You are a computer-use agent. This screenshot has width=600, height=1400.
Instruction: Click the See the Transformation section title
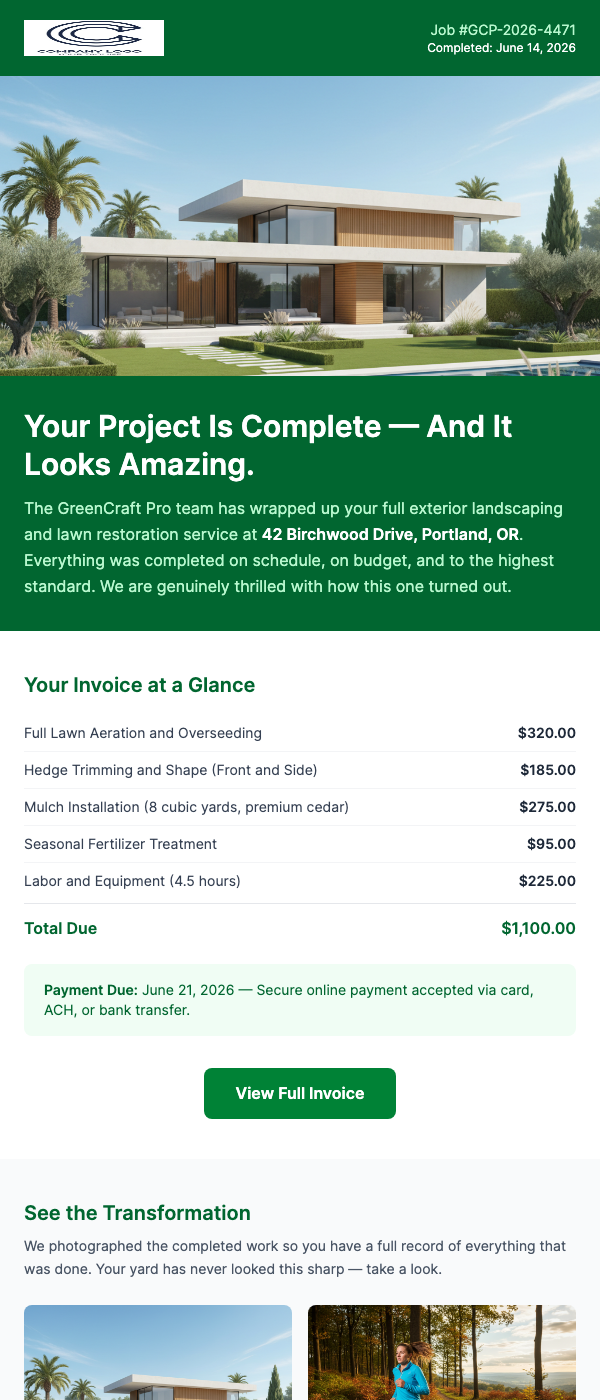138,1213
